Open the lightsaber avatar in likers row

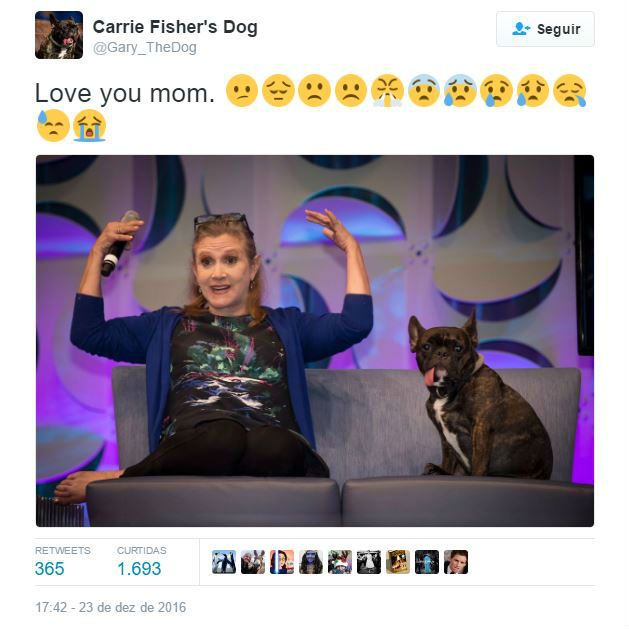(x=282, y=562)
